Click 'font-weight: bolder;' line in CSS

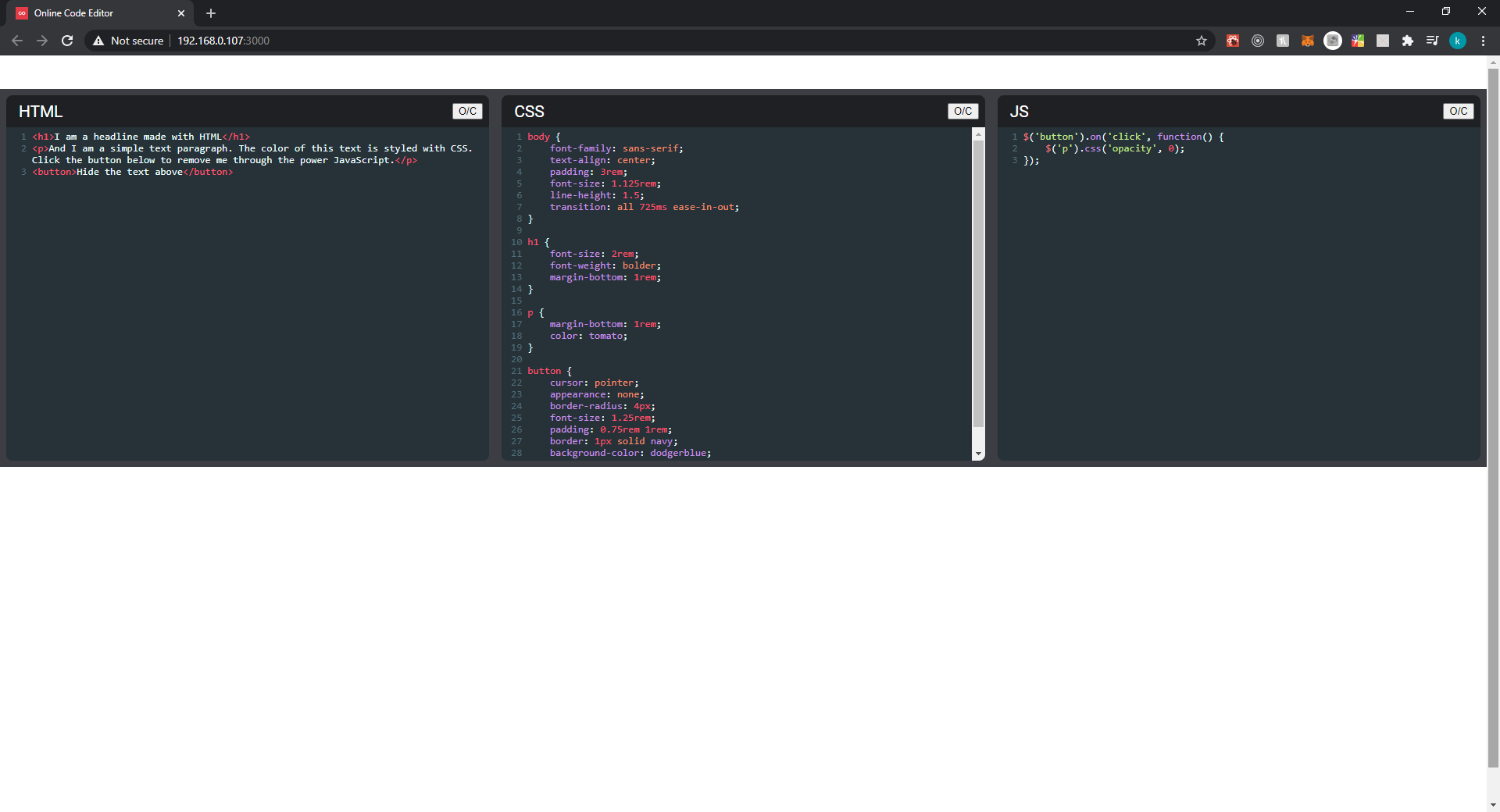point(605,265)
